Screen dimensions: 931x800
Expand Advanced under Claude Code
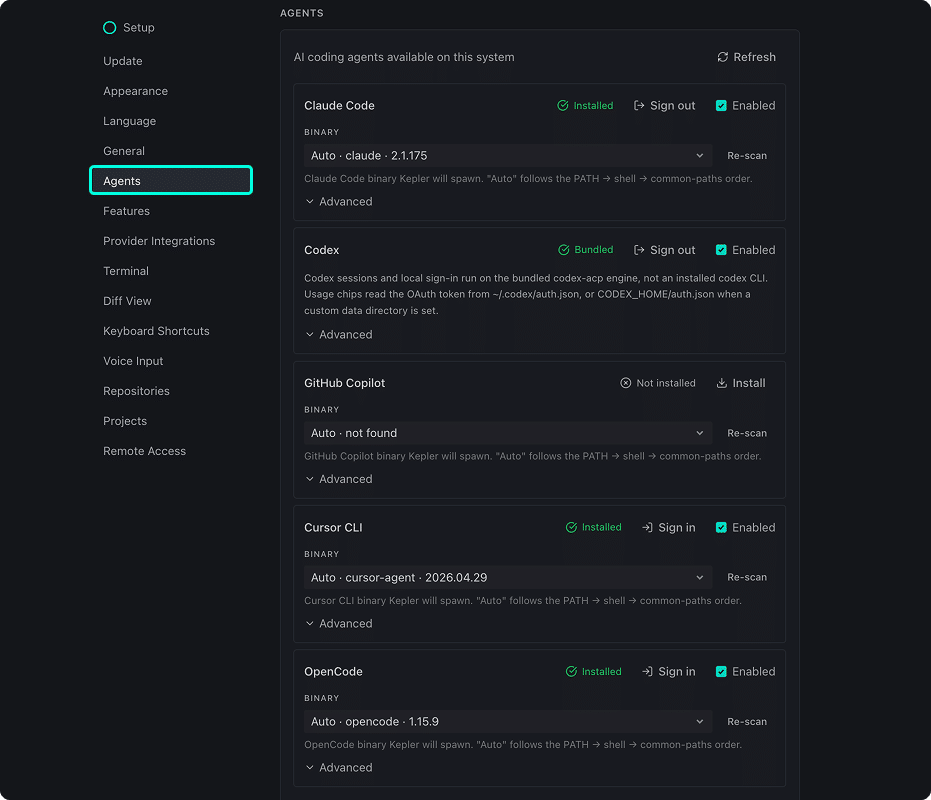(x=339, y=202)
